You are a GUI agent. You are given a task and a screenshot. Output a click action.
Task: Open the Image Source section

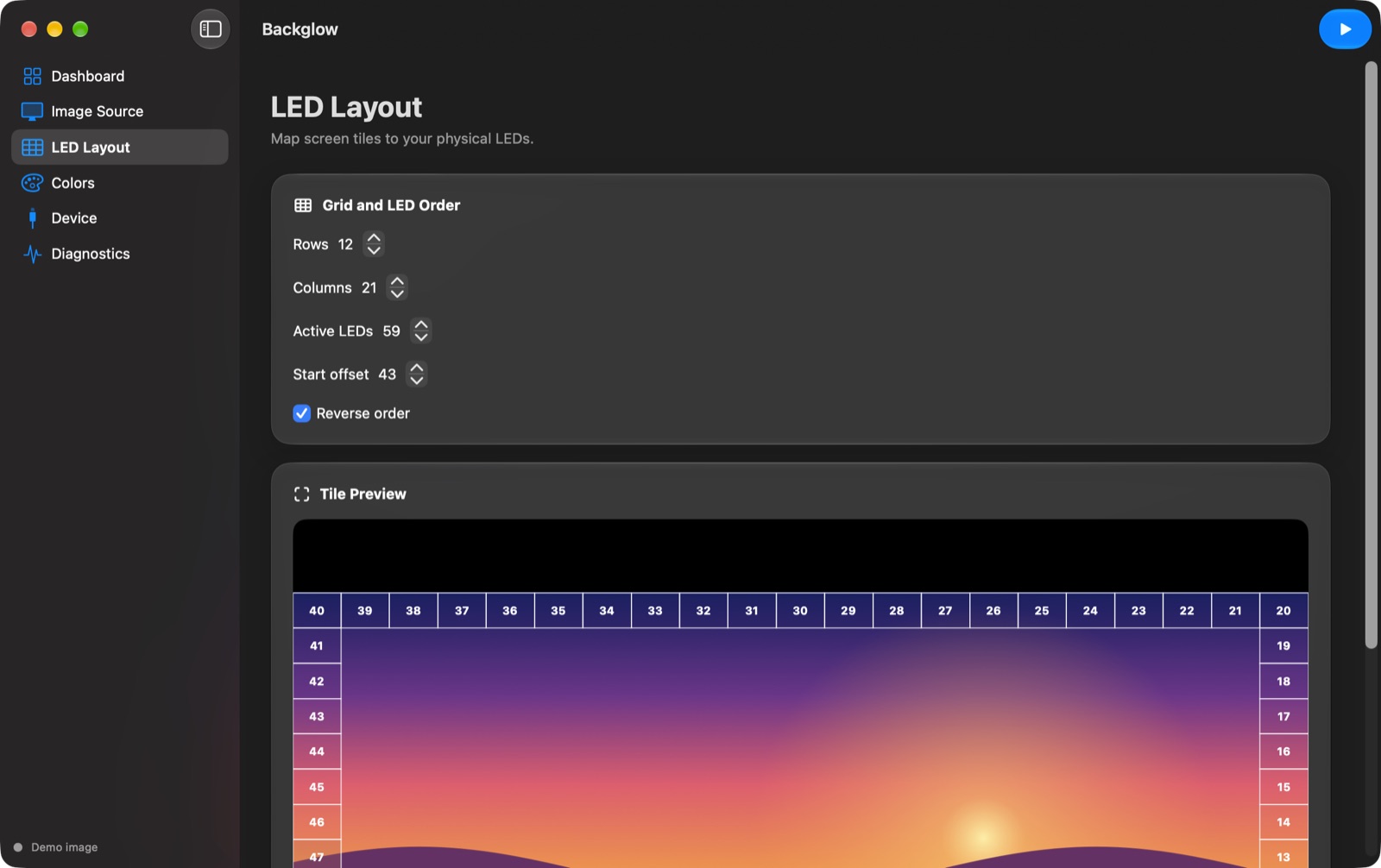120,111
